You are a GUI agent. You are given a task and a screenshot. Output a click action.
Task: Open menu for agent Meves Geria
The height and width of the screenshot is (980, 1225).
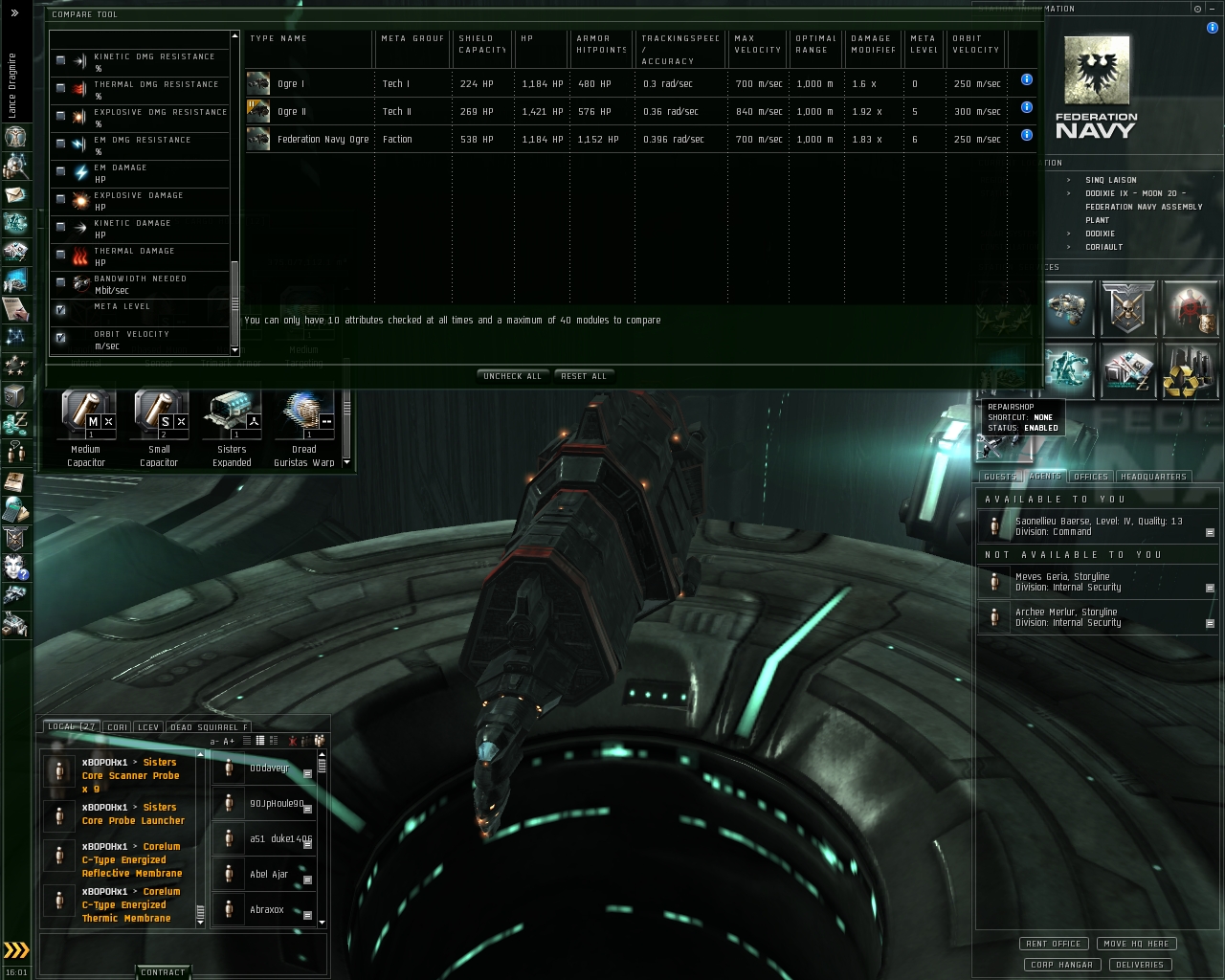point(1210,588)
